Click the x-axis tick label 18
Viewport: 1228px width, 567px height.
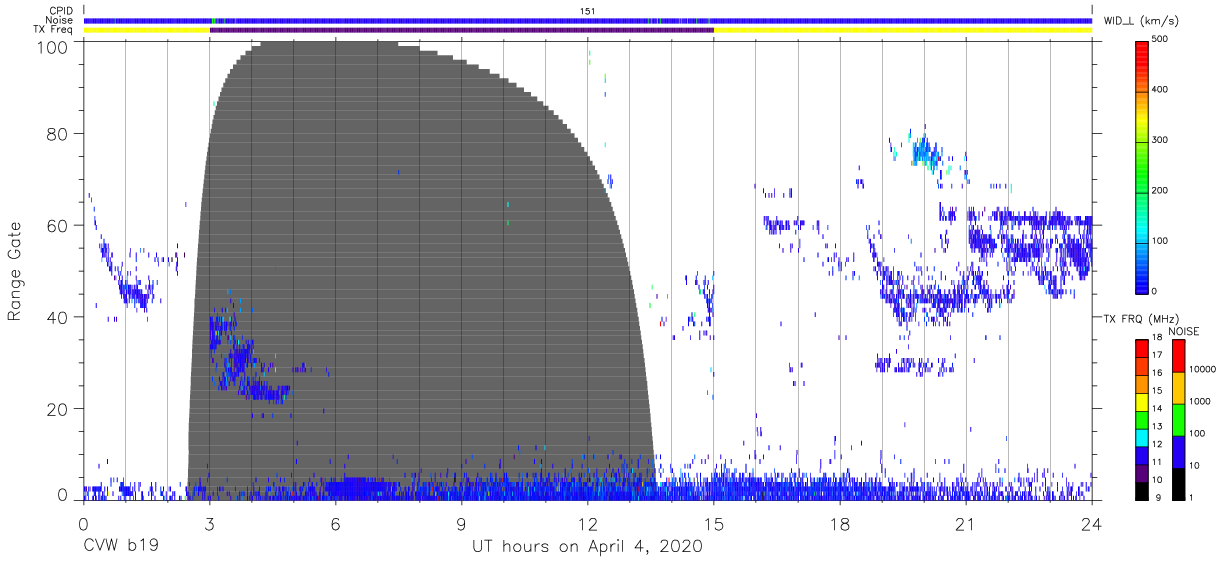[840, 524]
